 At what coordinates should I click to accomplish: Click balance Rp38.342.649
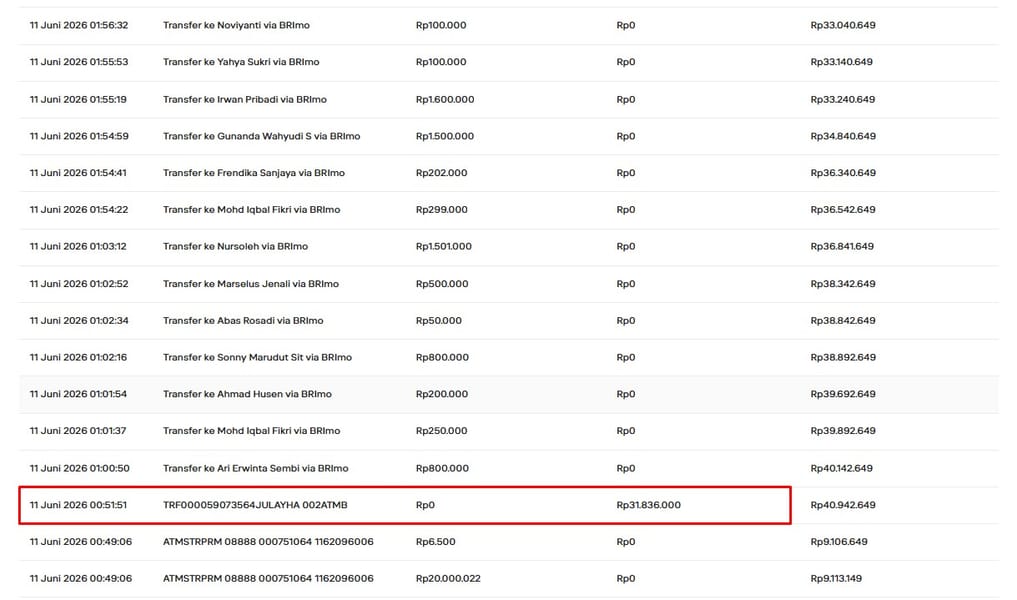tap(843, 284)
